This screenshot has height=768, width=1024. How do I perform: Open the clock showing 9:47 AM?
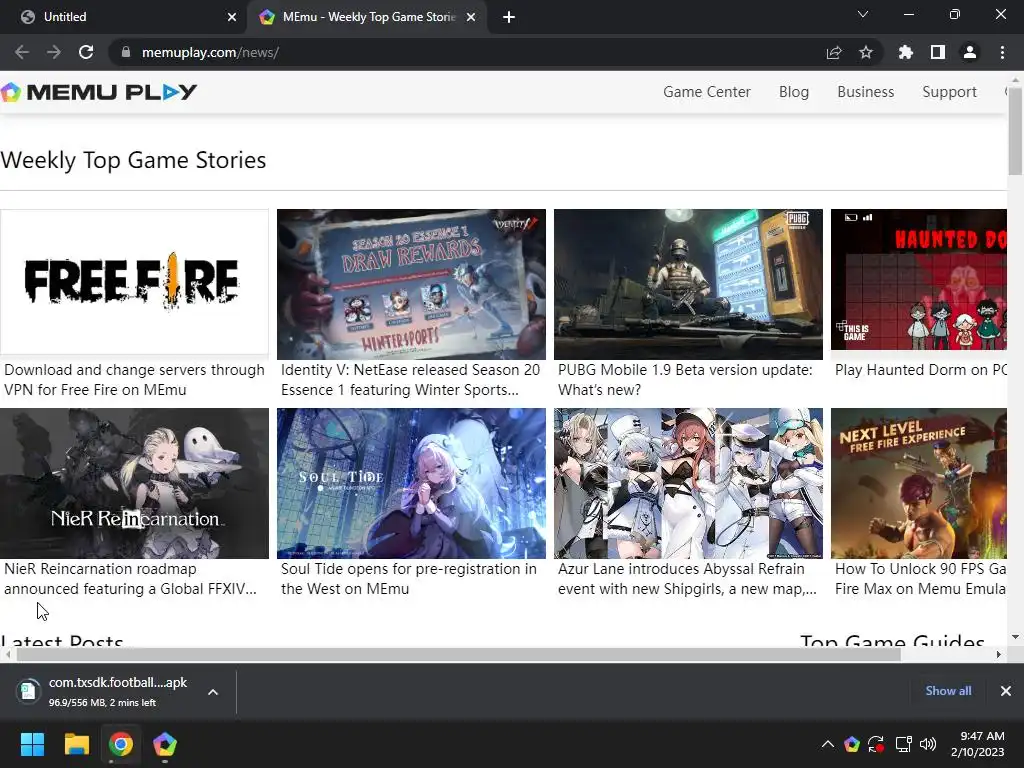977,744
